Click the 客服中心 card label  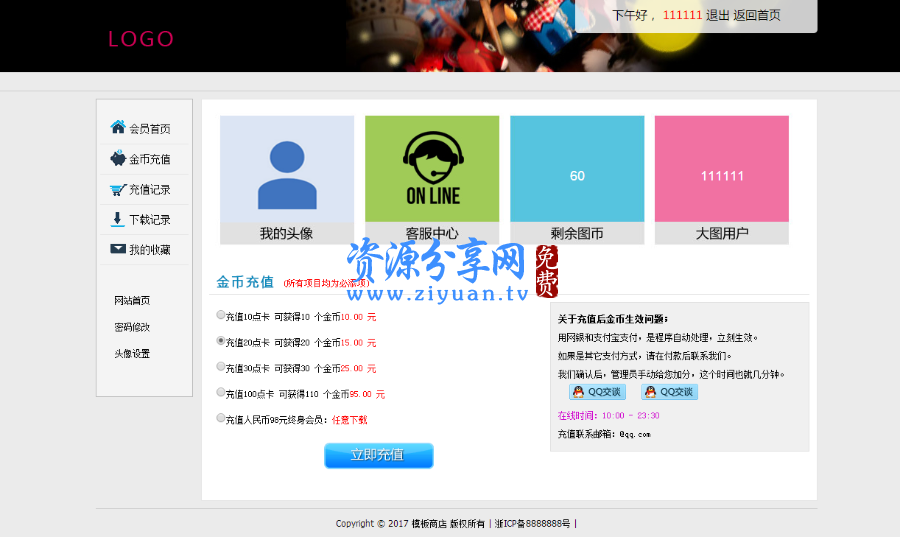[x=432, y=232]
